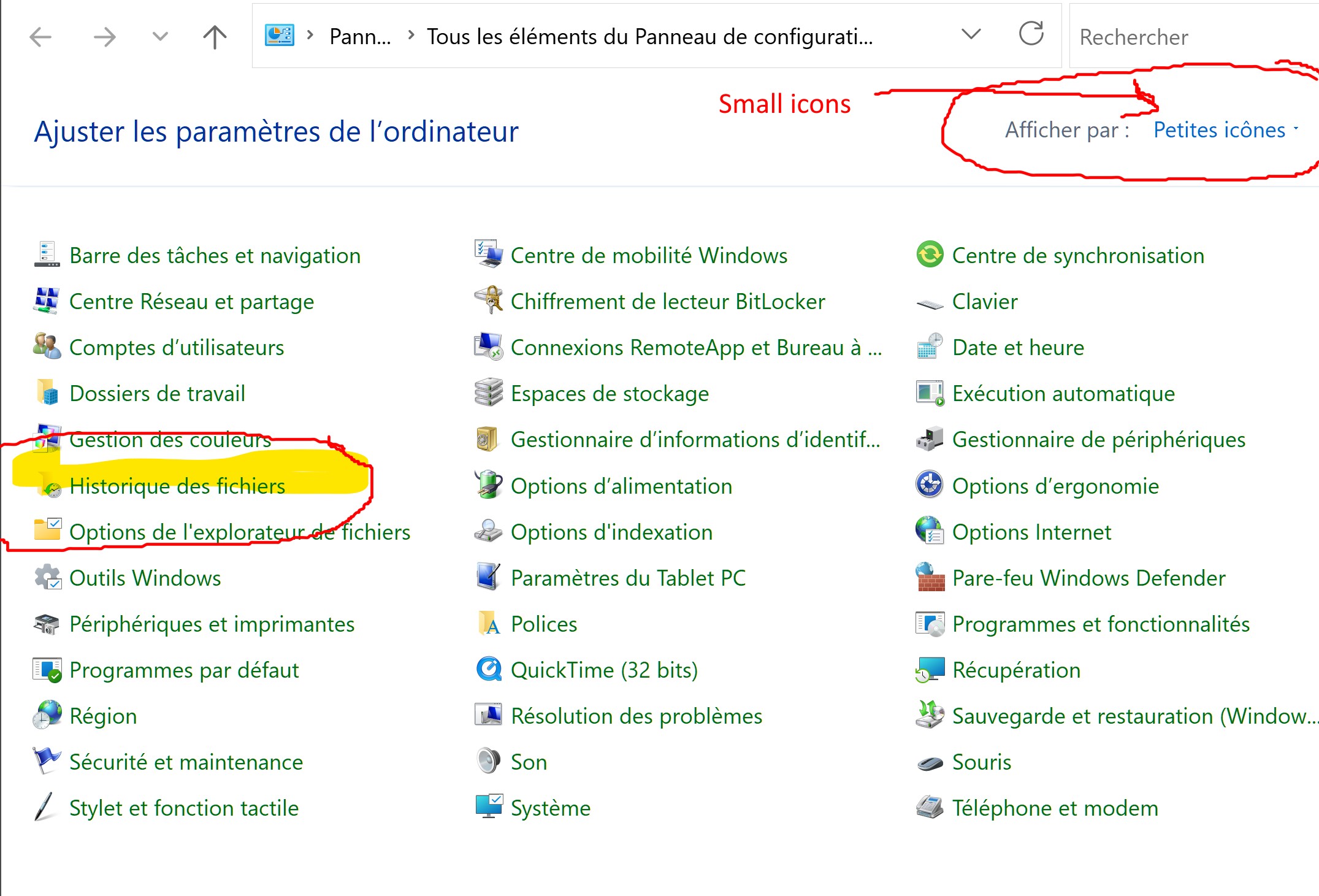Click the Téléphone et modem icon
1319x896 pixels.
(x=930, y=807)
